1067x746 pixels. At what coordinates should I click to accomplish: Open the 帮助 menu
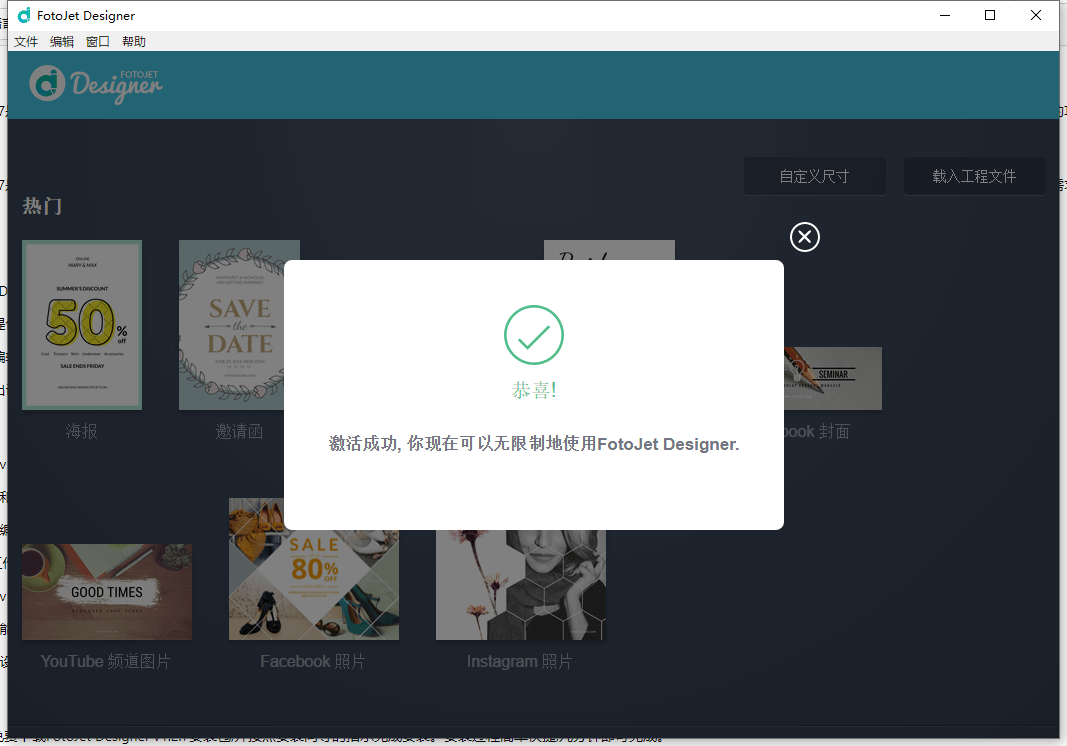click(134, 42)
